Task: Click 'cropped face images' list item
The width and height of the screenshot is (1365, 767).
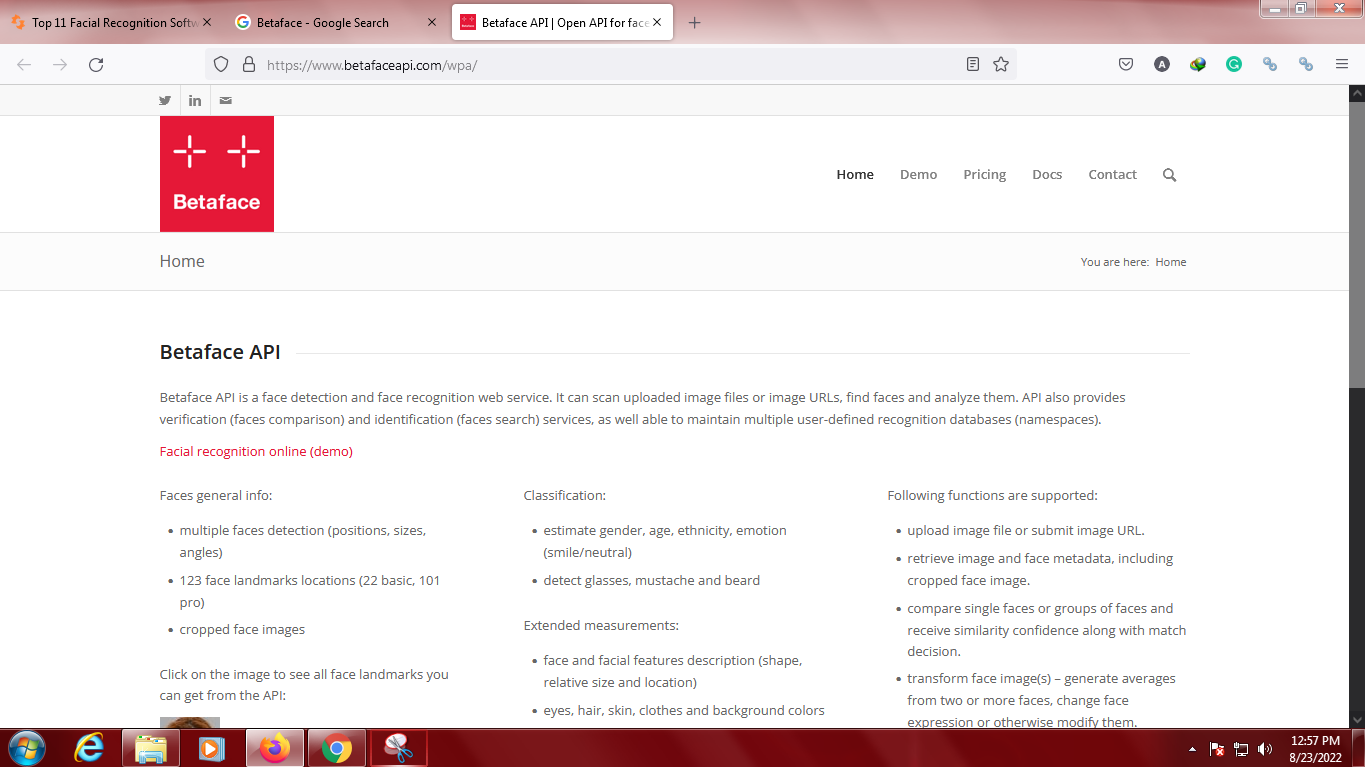Action: pos(242,629)
